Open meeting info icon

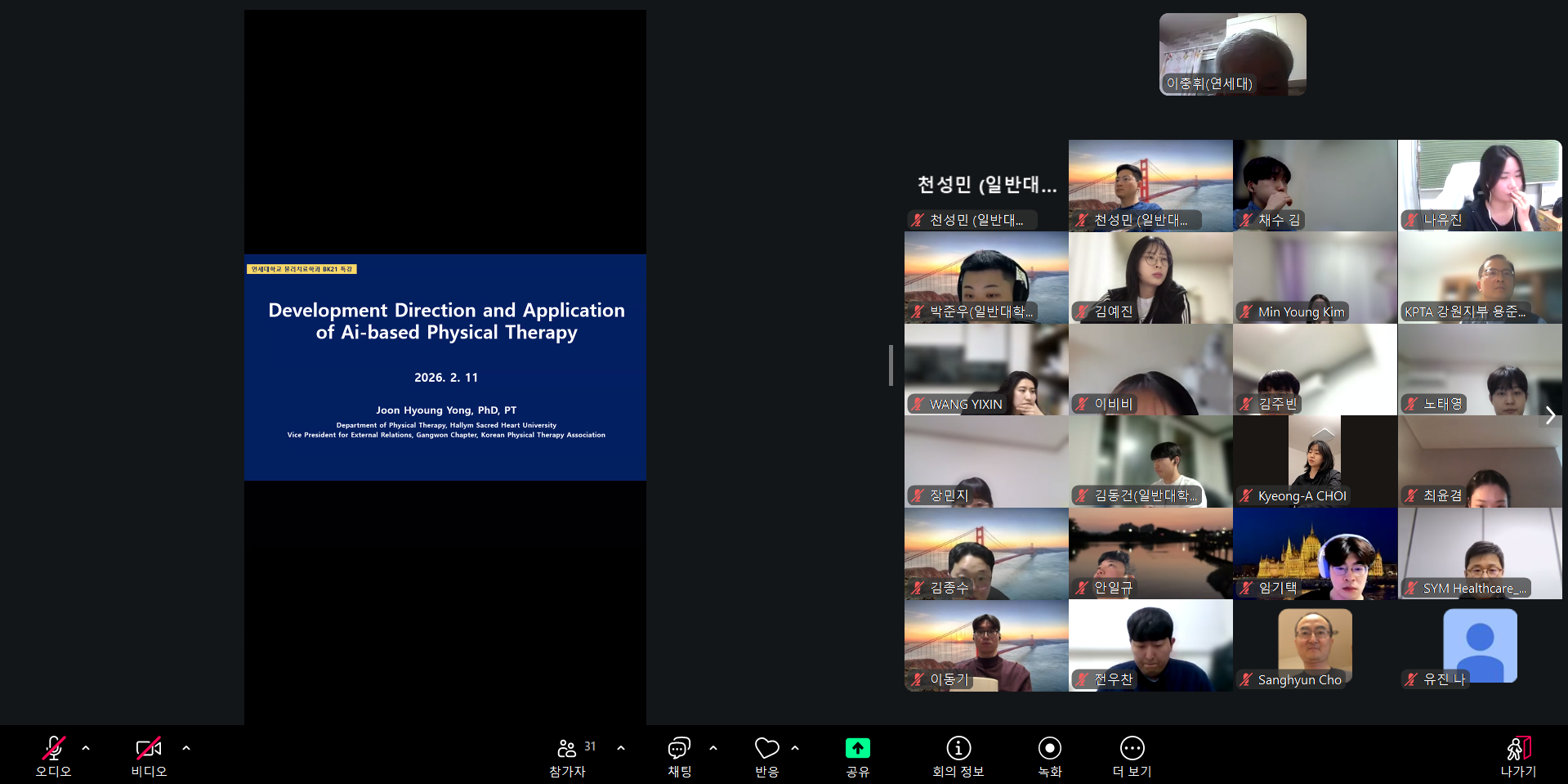[x=958, y=748]
